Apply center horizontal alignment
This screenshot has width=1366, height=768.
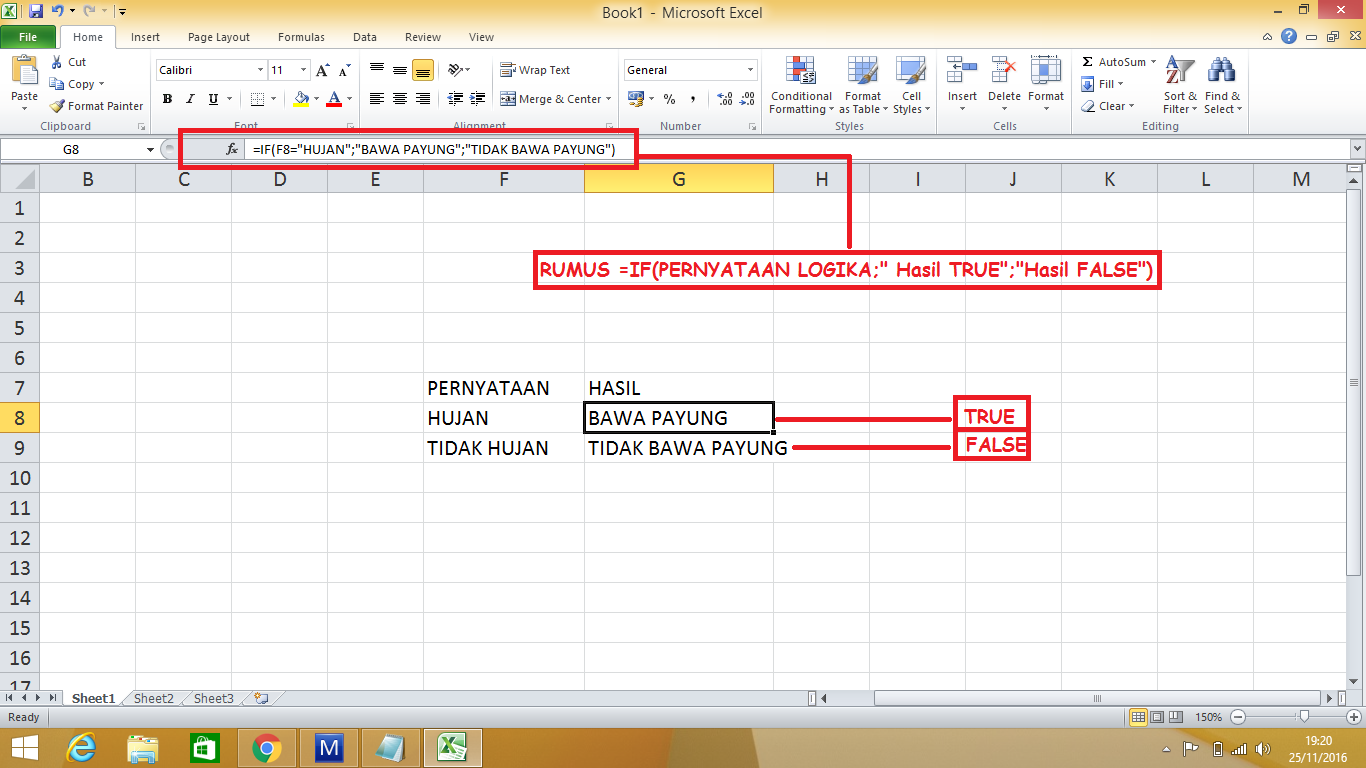point(400,99)
